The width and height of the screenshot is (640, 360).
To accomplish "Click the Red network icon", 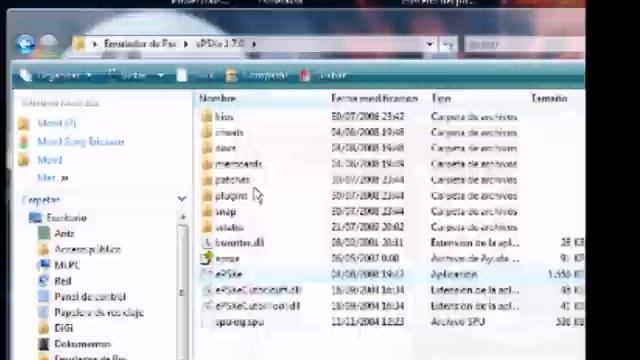I will pos(44,281).
